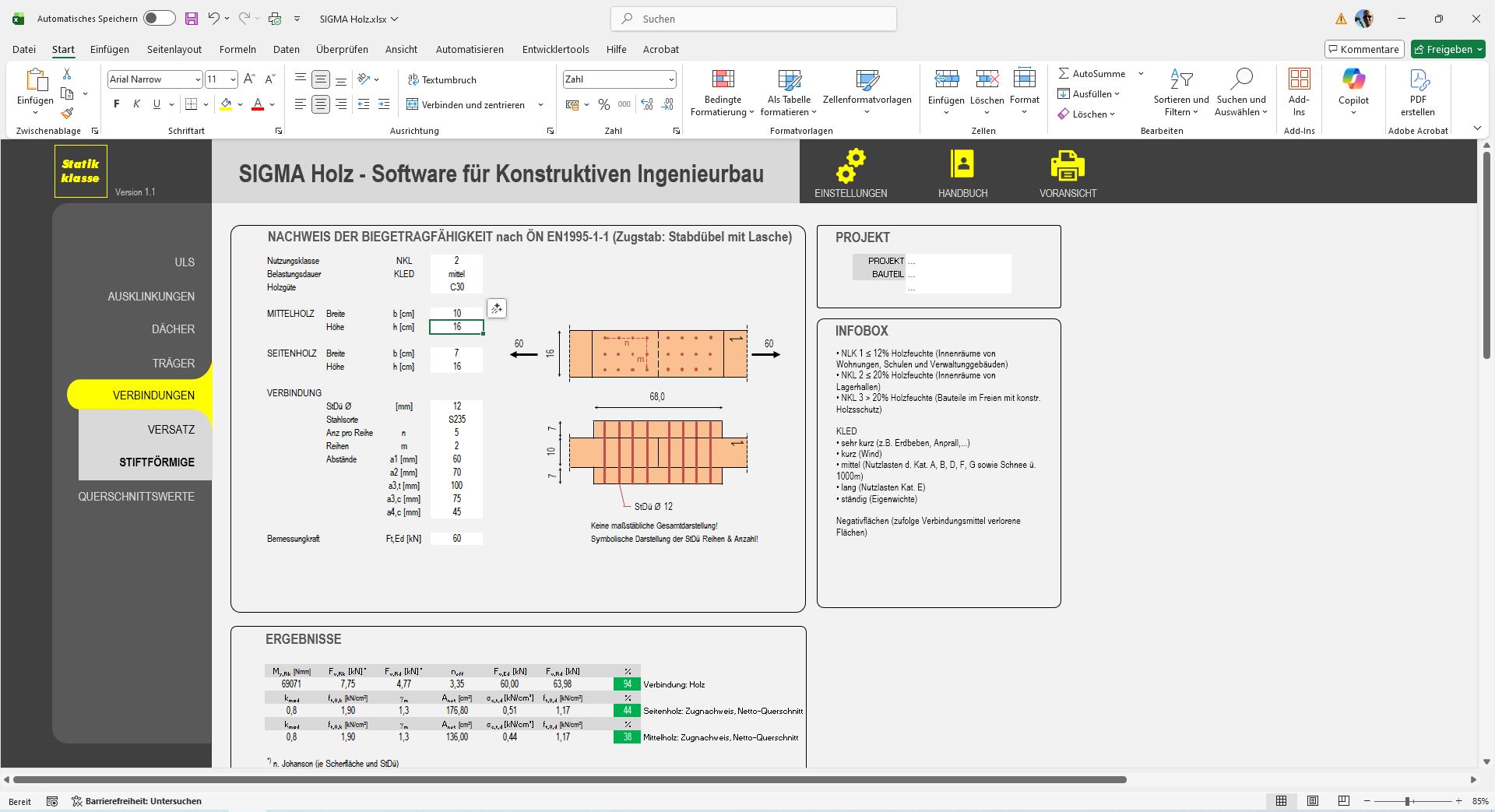Navigate to TRÄGER in sidebar
This screenshot has height=812, width=1495.
(174, 364)
